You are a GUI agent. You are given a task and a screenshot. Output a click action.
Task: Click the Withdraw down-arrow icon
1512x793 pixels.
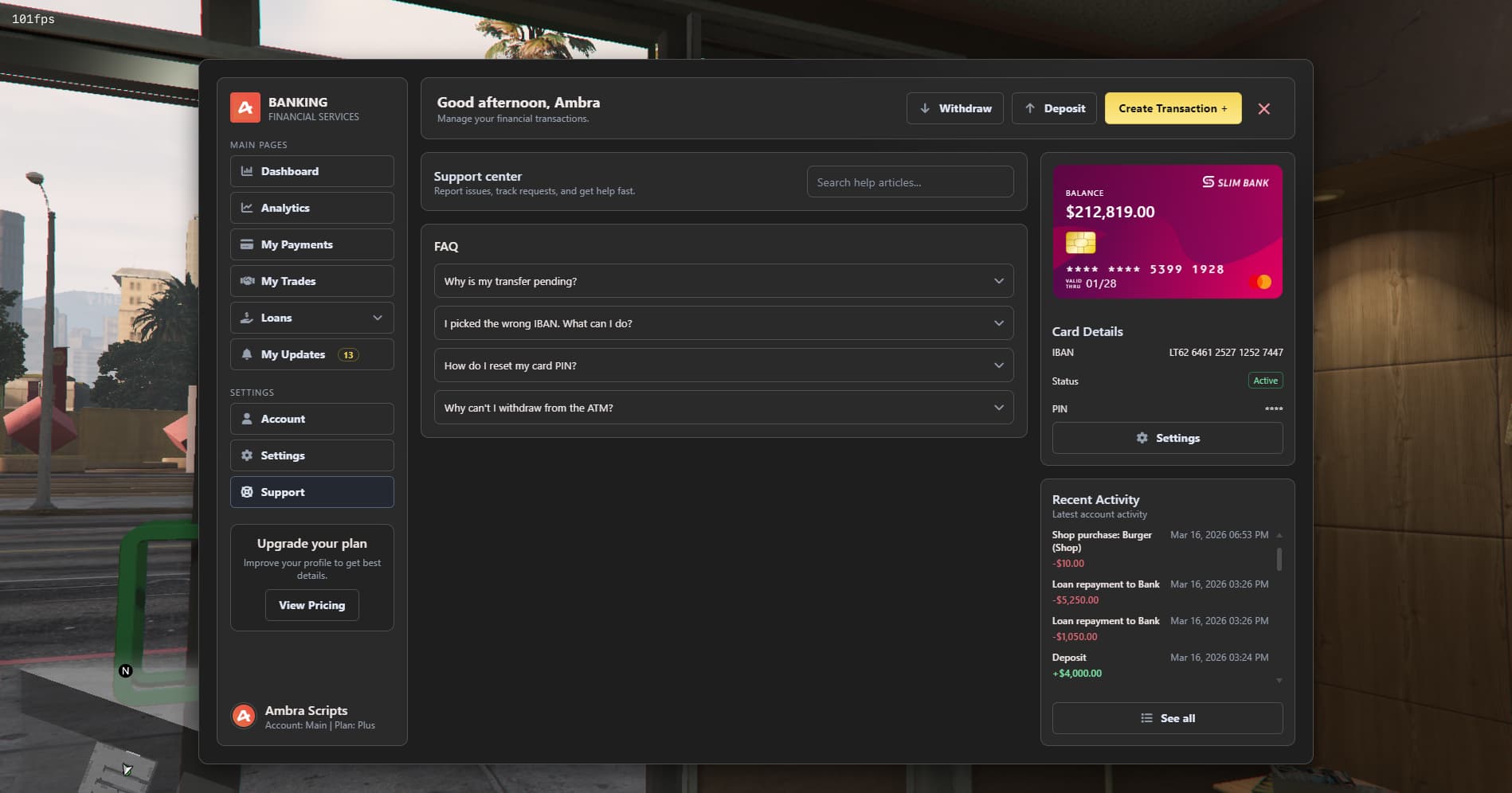925,108
